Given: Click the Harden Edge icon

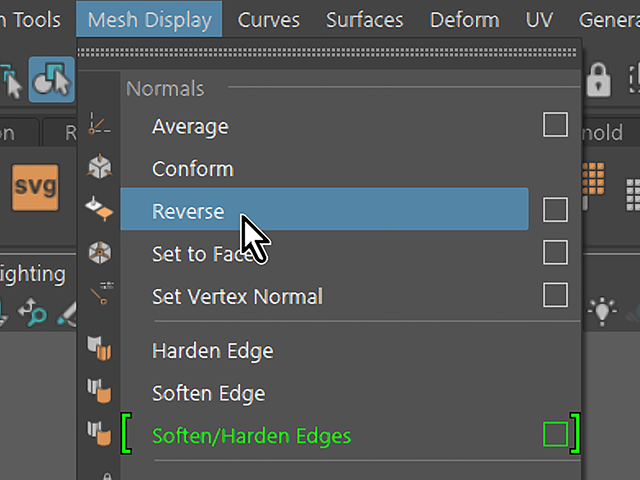Looking at the screenshot, I should [99, 348].
